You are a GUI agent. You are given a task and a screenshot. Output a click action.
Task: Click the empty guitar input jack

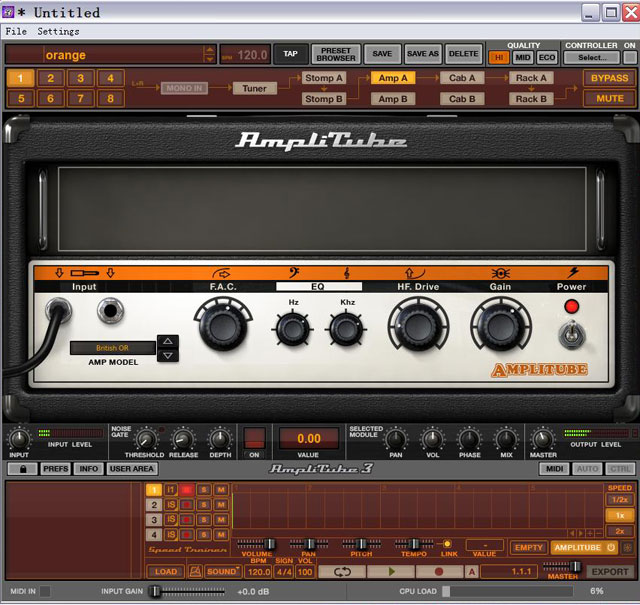(x=110, y=311)
